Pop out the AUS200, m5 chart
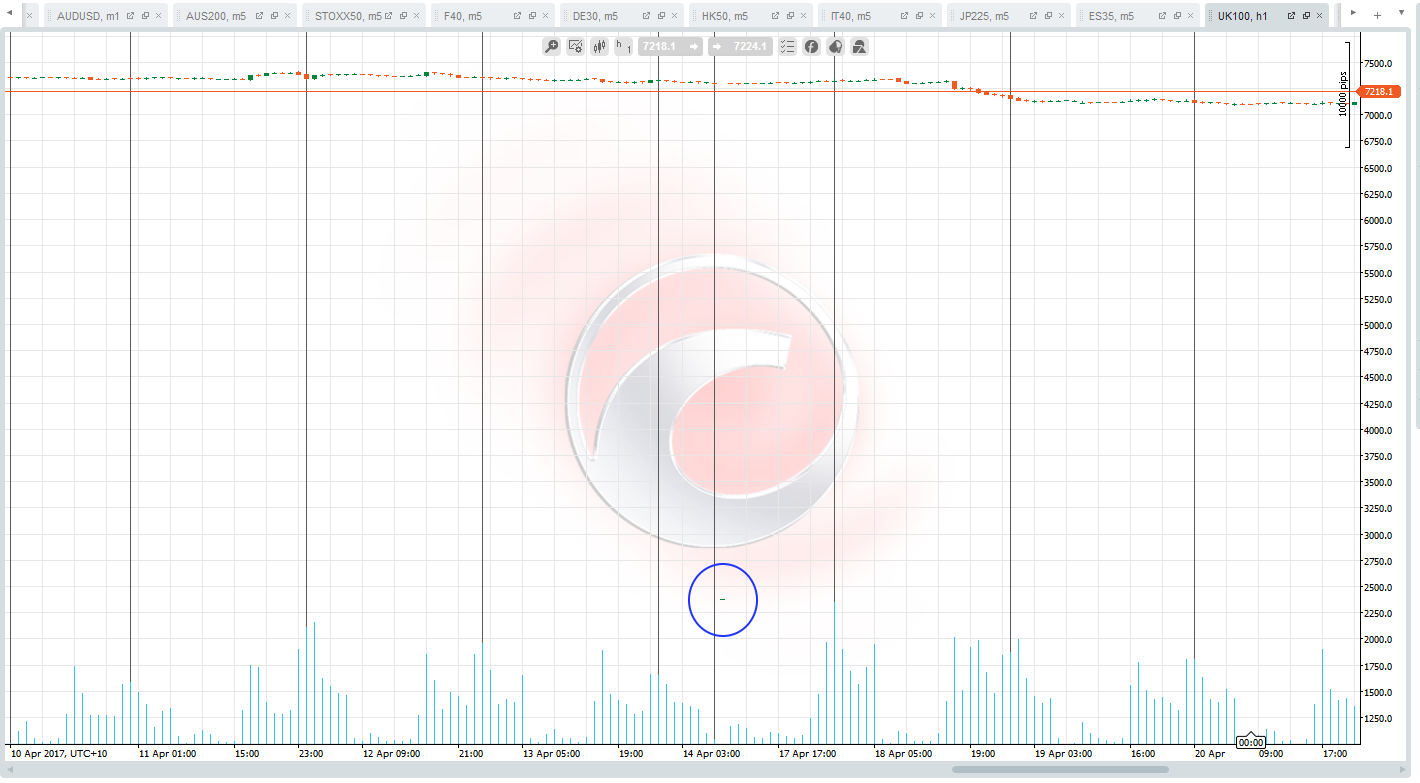Screen dimensions: 1420x783 tap(260, 16)
